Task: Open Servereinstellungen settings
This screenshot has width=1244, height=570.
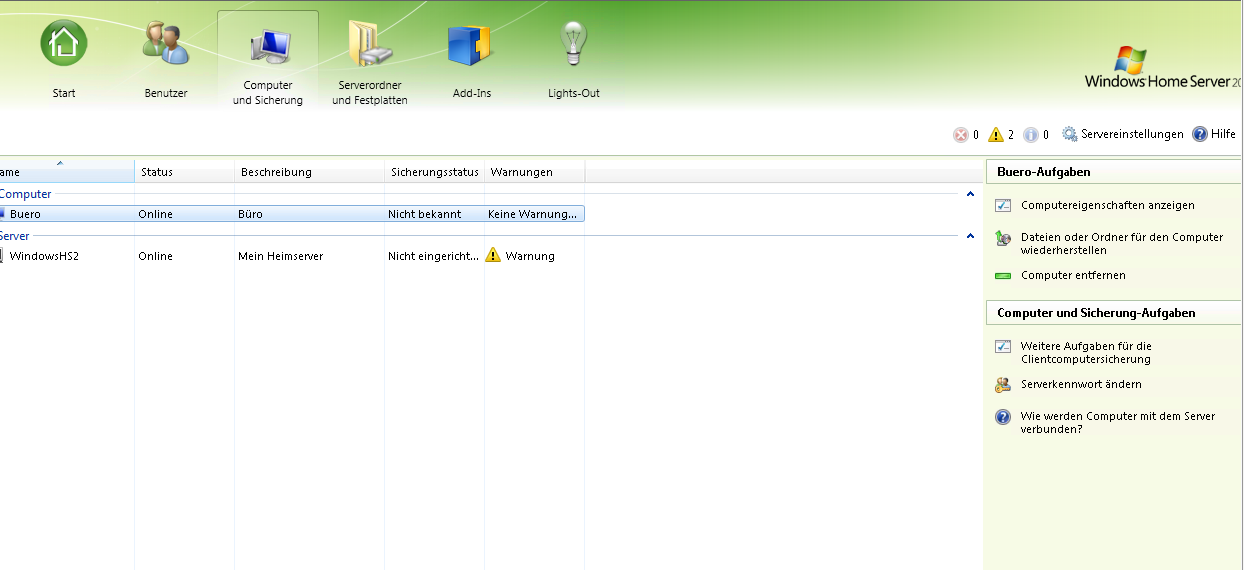Action: click(1122, 134)
